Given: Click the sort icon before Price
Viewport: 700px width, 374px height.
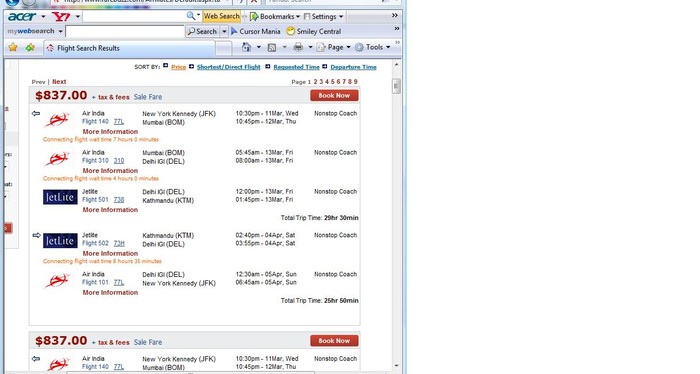Looking at the screenshot, I should [x=166, y=66].
